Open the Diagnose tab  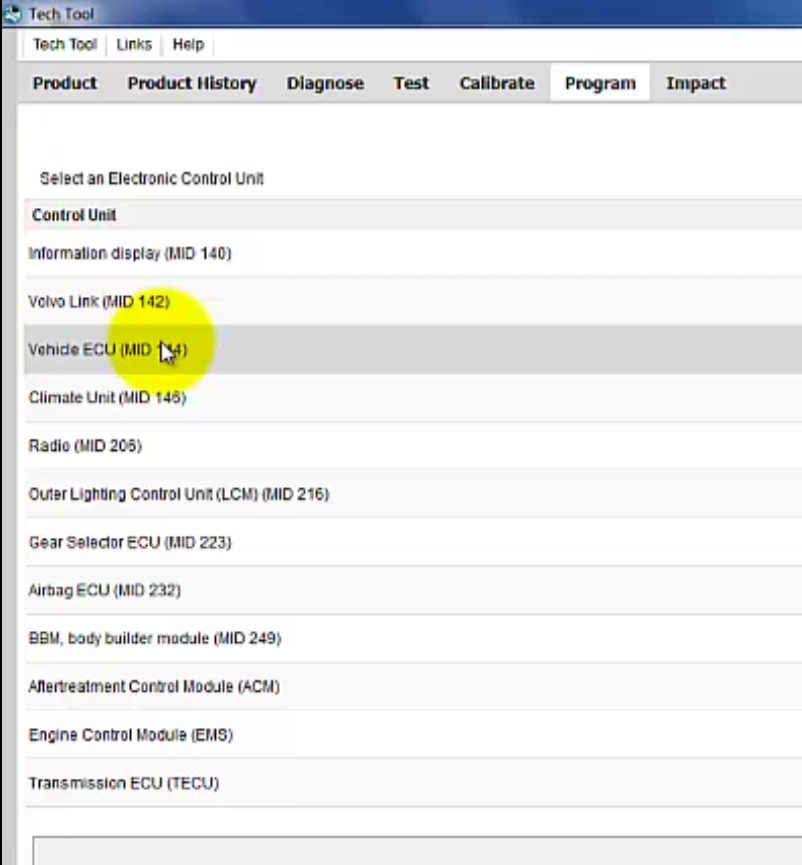point(325,83)
